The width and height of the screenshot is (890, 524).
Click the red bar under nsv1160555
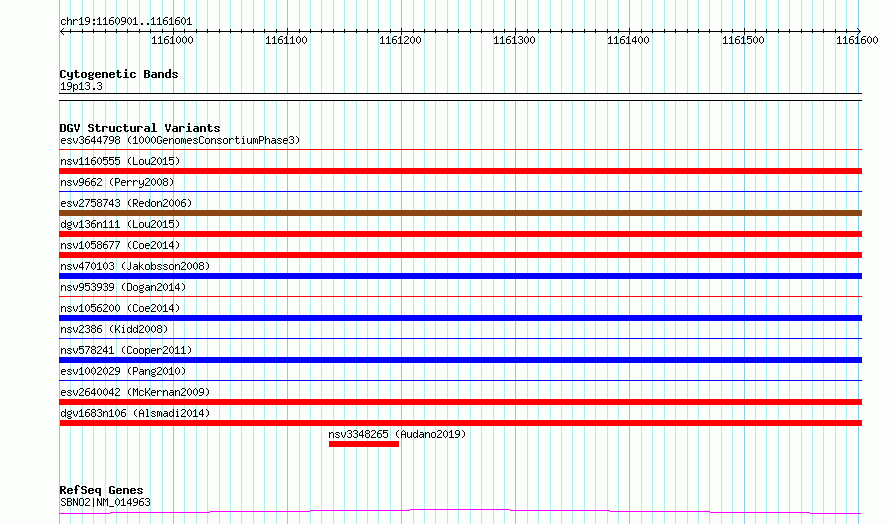460,171
